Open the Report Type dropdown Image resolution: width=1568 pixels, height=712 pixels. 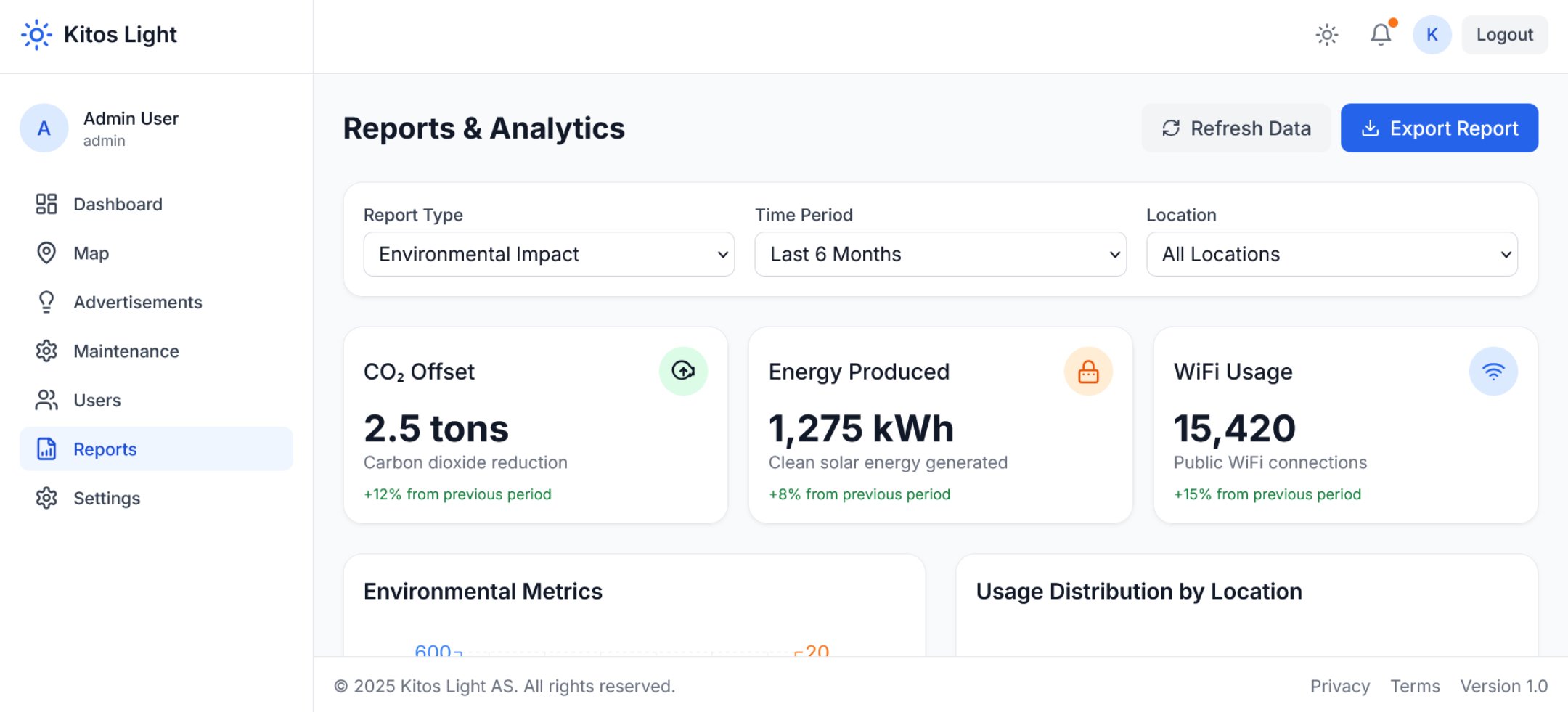point(548,254)
